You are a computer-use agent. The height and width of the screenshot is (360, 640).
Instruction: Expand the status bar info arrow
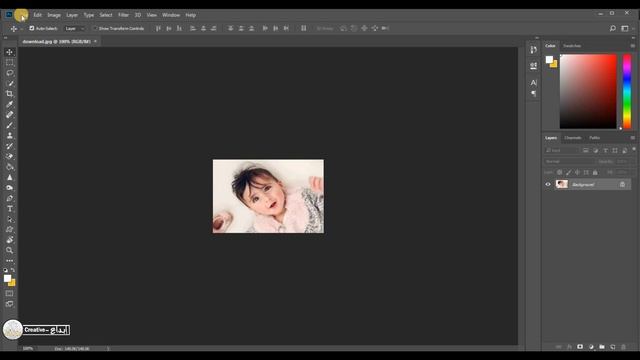(108, 349)
